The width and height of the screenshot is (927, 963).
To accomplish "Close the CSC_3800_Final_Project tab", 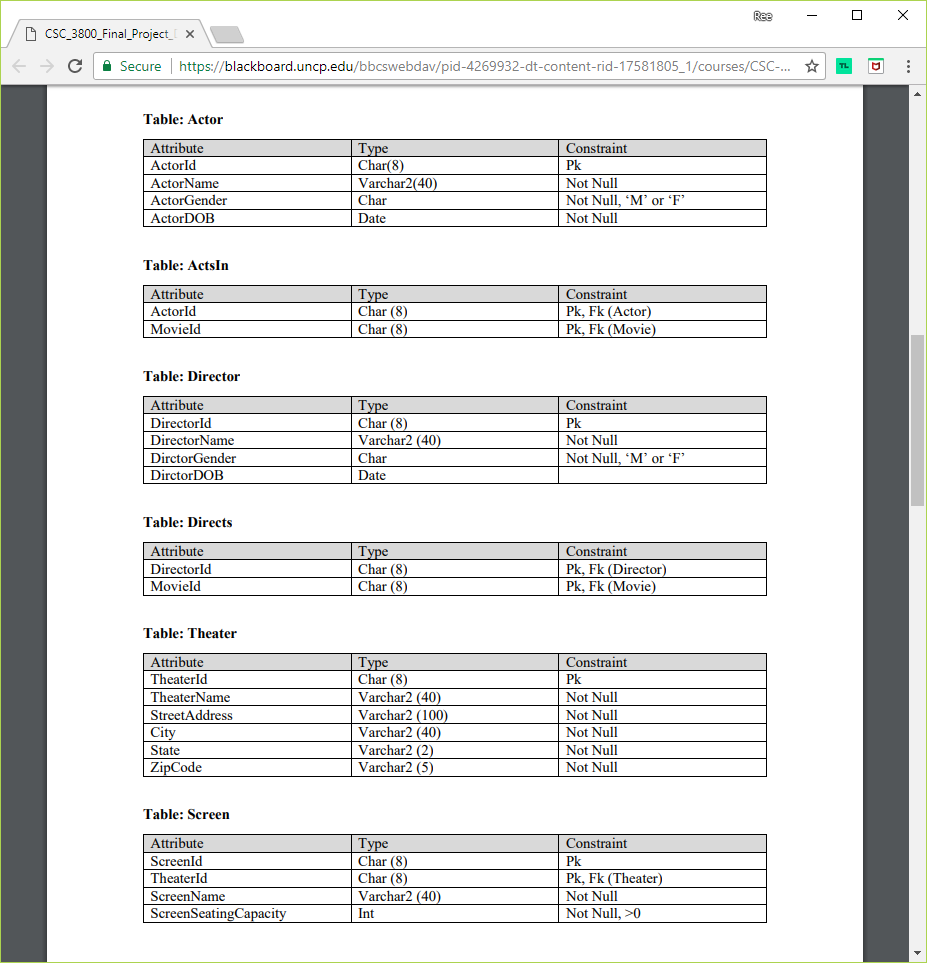I will [x=189, y=32].
